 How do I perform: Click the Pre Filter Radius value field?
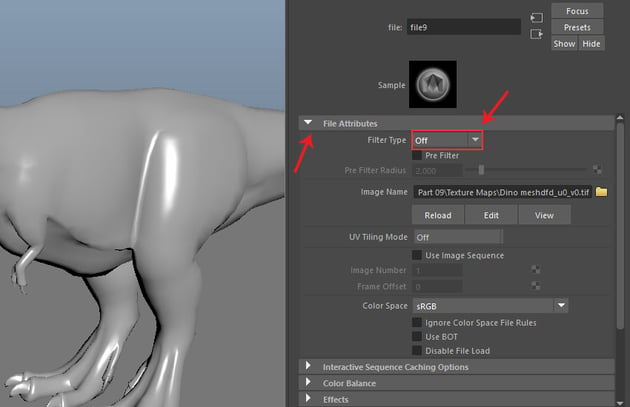(x=438, y=170)
